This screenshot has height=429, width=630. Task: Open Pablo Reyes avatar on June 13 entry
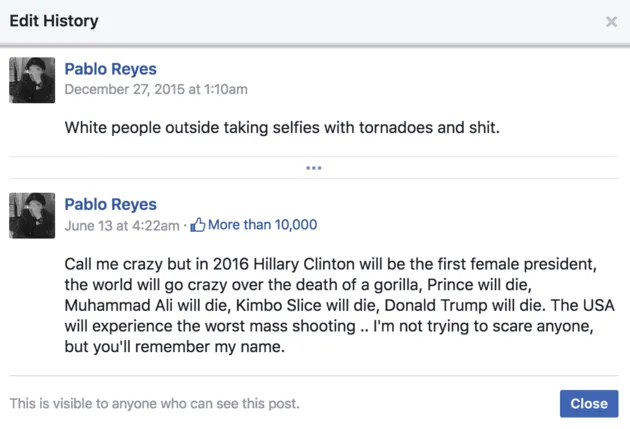click(x=32, y=215)
